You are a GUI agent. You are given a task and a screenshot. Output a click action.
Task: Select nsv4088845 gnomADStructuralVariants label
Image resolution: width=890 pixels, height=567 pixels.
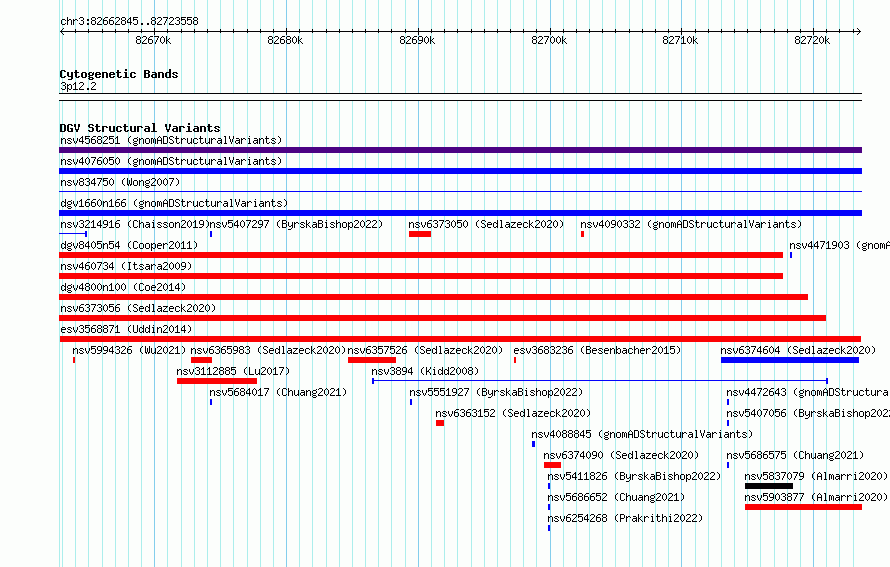642,434
